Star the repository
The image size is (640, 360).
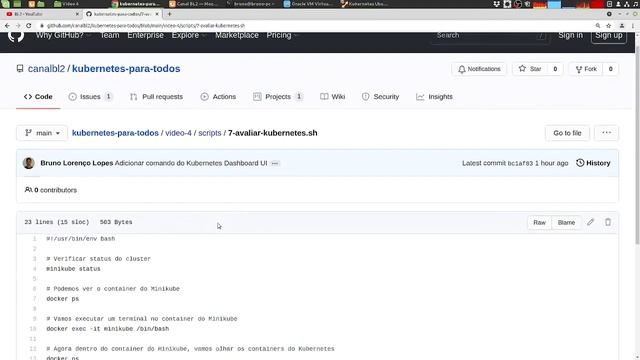tap(530, 69)
